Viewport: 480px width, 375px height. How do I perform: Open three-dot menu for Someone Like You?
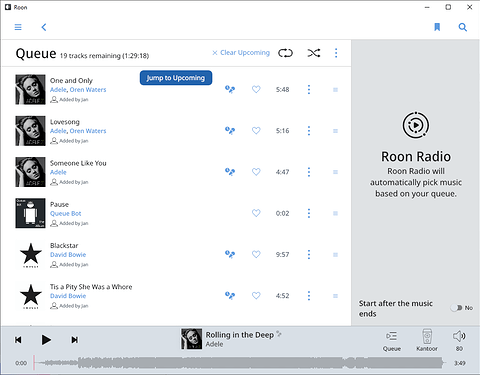[x=309, y=172]
